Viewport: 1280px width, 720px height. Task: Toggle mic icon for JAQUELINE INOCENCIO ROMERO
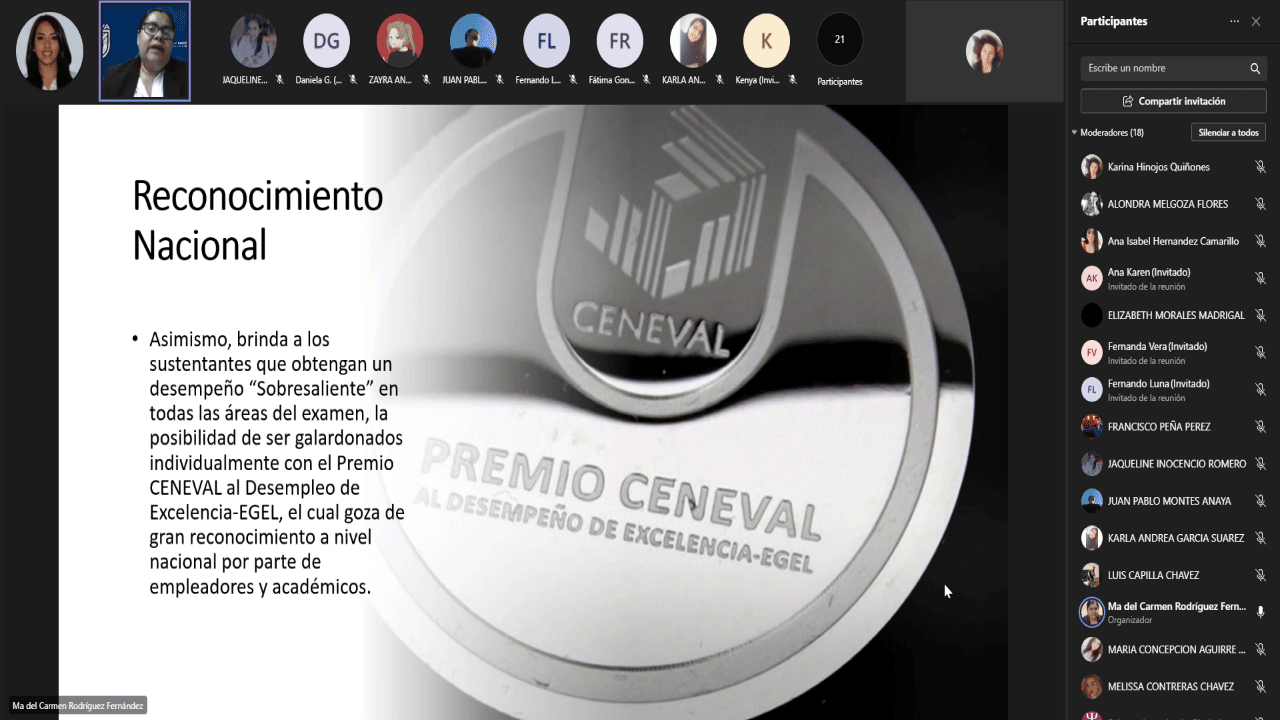[1260, 464]
